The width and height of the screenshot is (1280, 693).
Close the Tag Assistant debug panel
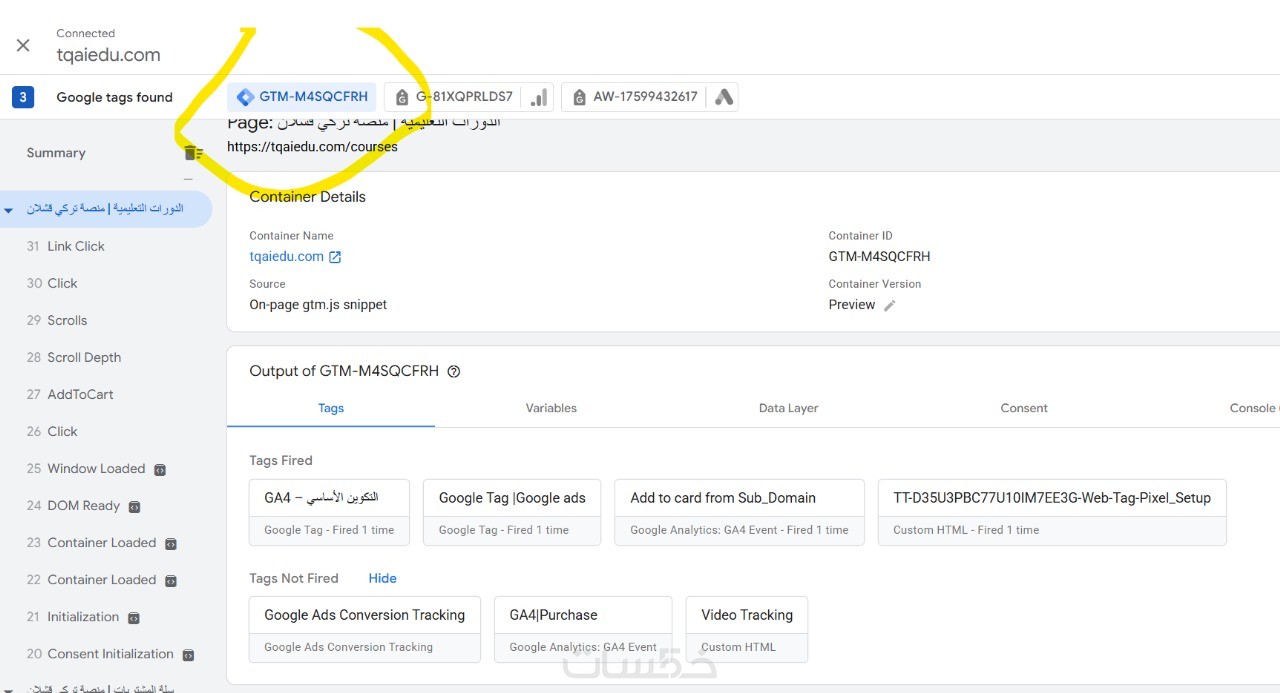[23, 45]
